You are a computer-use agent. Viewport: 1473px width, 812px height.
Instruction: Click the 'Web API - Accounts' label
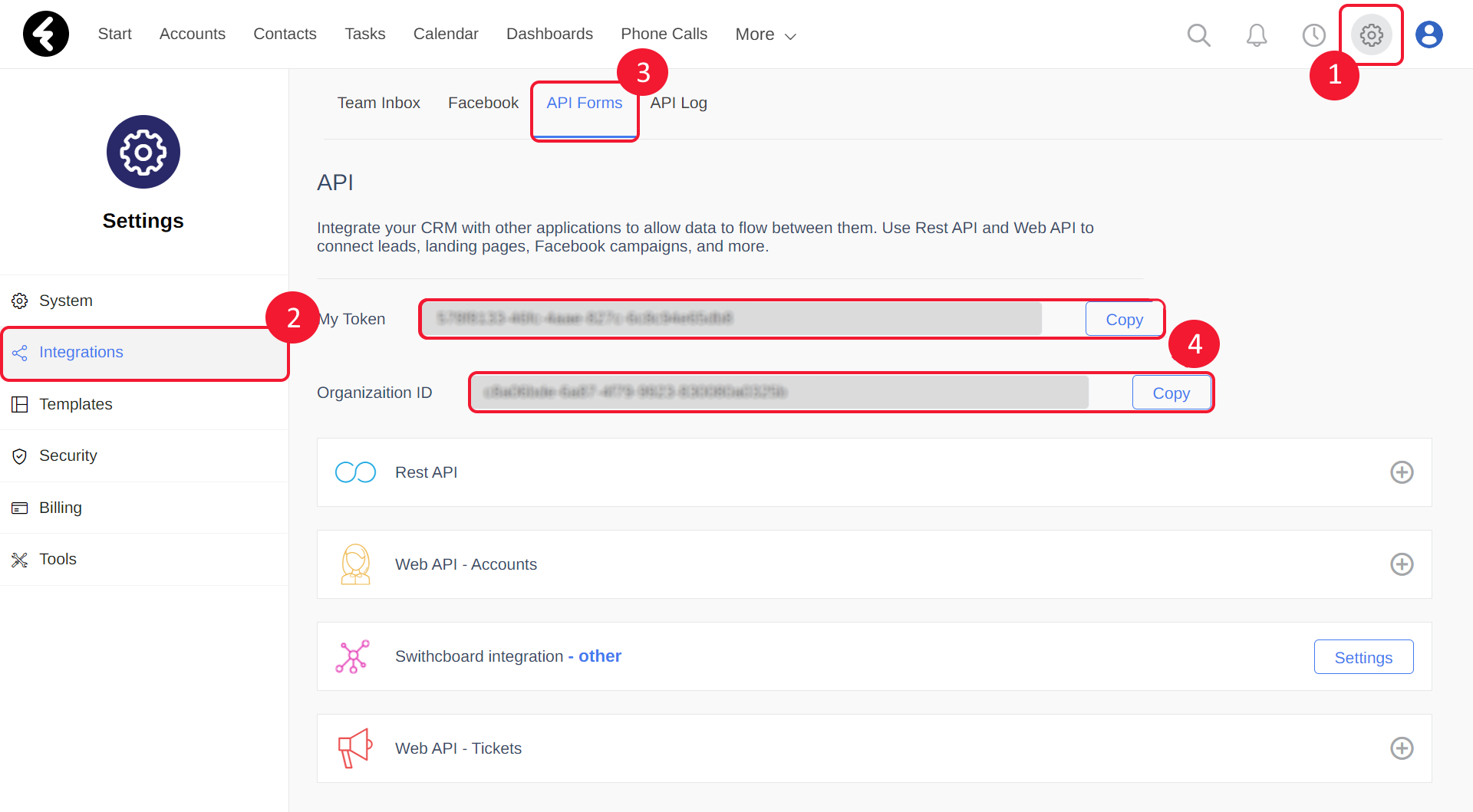coord(466,564)
